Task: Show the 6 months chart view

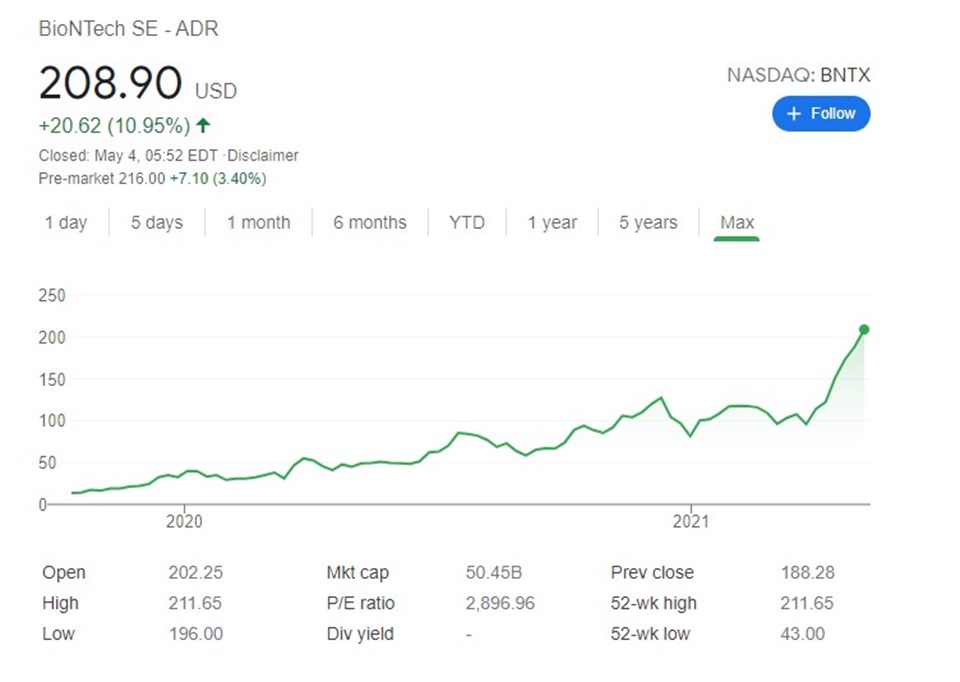Action: tap(370, 222)
